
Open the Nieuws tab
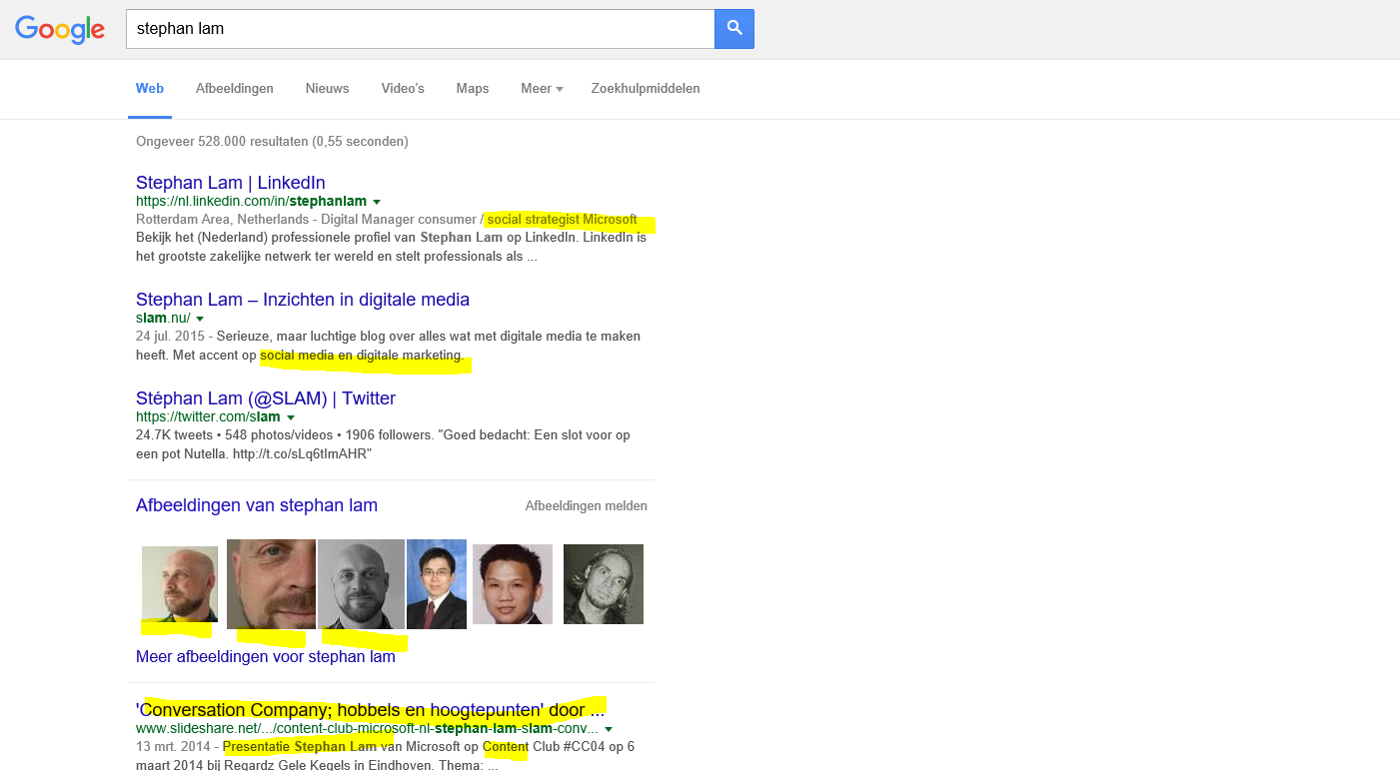click(x=327, y=89)
